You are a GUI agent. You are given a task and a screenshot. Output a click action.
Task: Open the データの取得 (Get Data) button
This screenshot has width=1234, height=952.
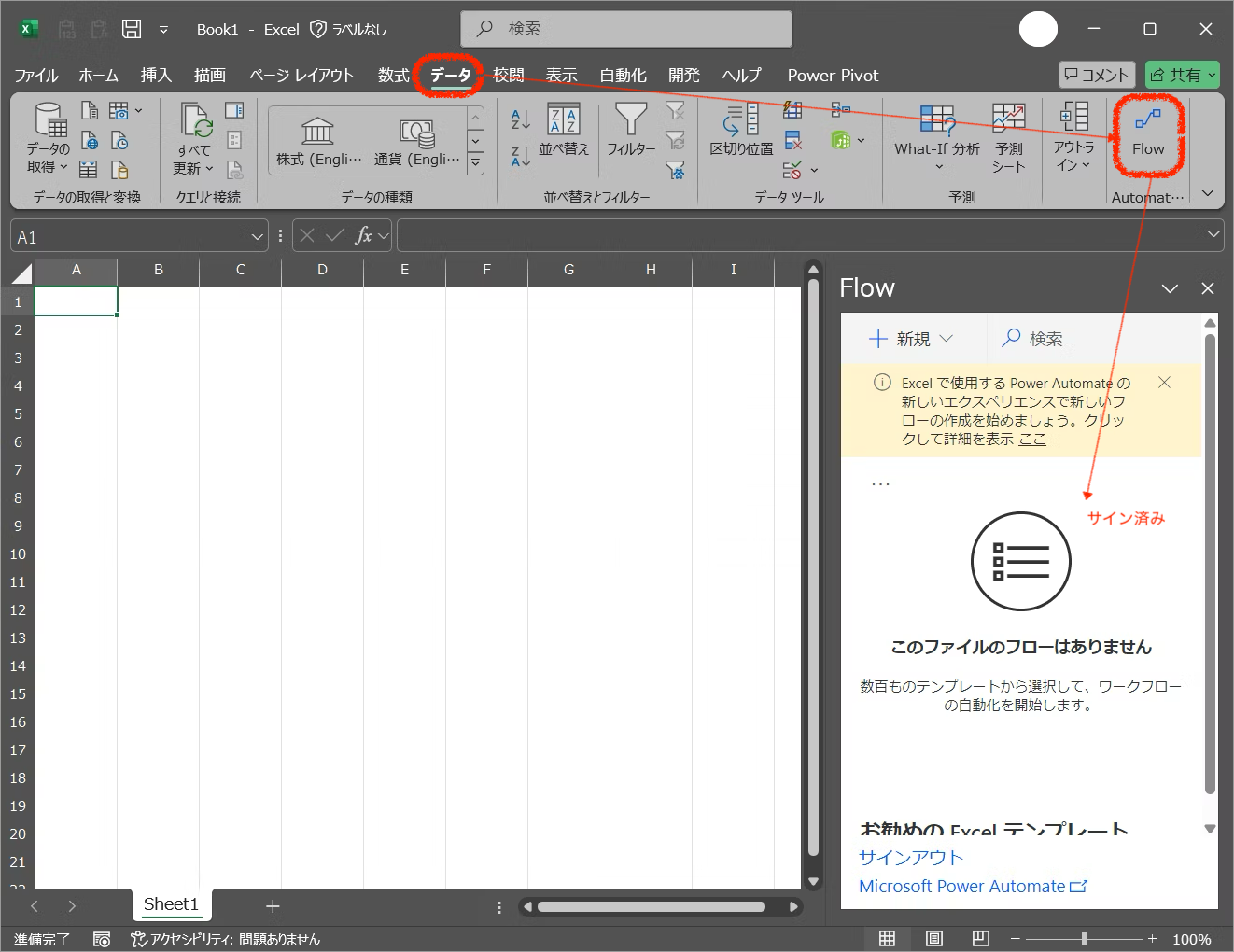point(49,139)
